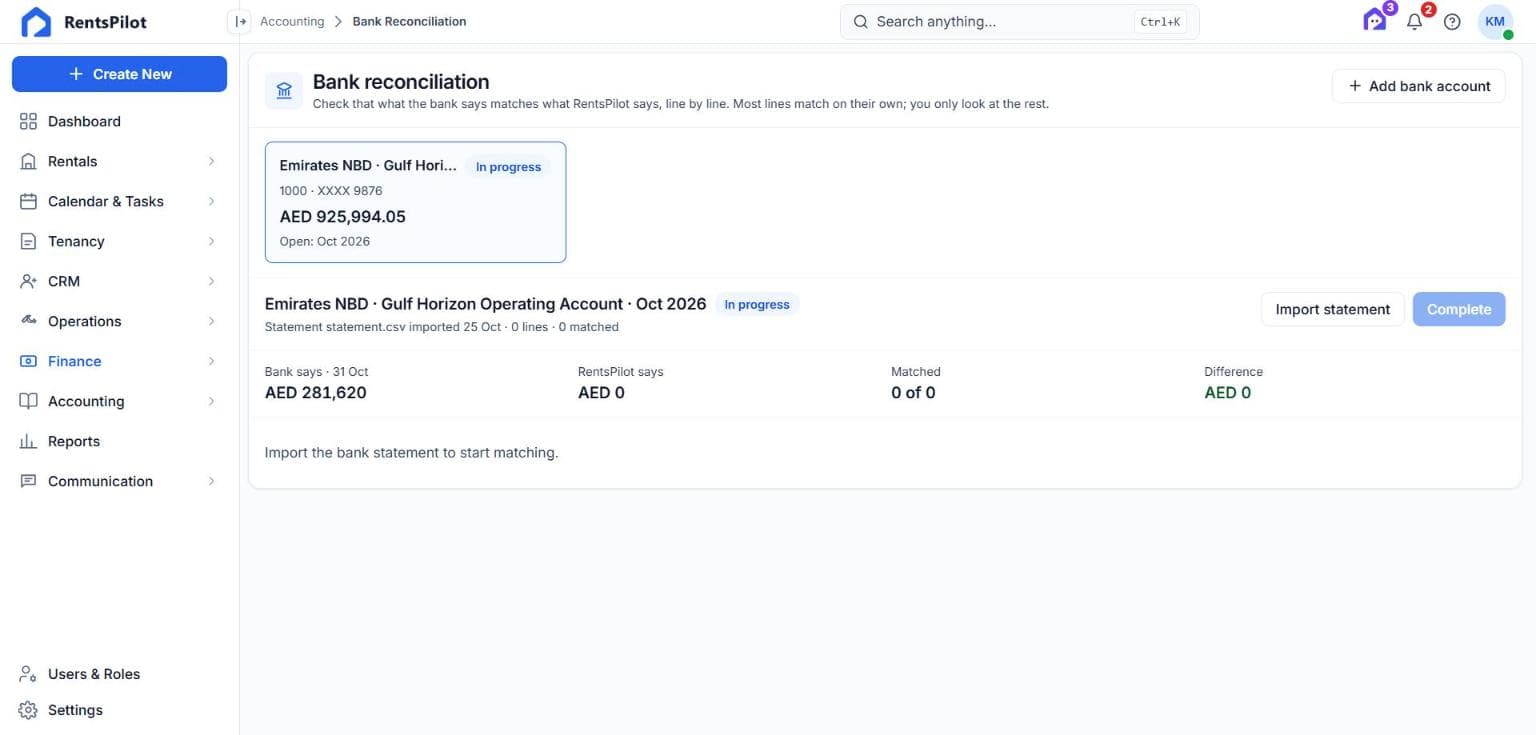Open the help question mark icon
This screenshot has width=1536, height=735.
(x=1452, y=21)
